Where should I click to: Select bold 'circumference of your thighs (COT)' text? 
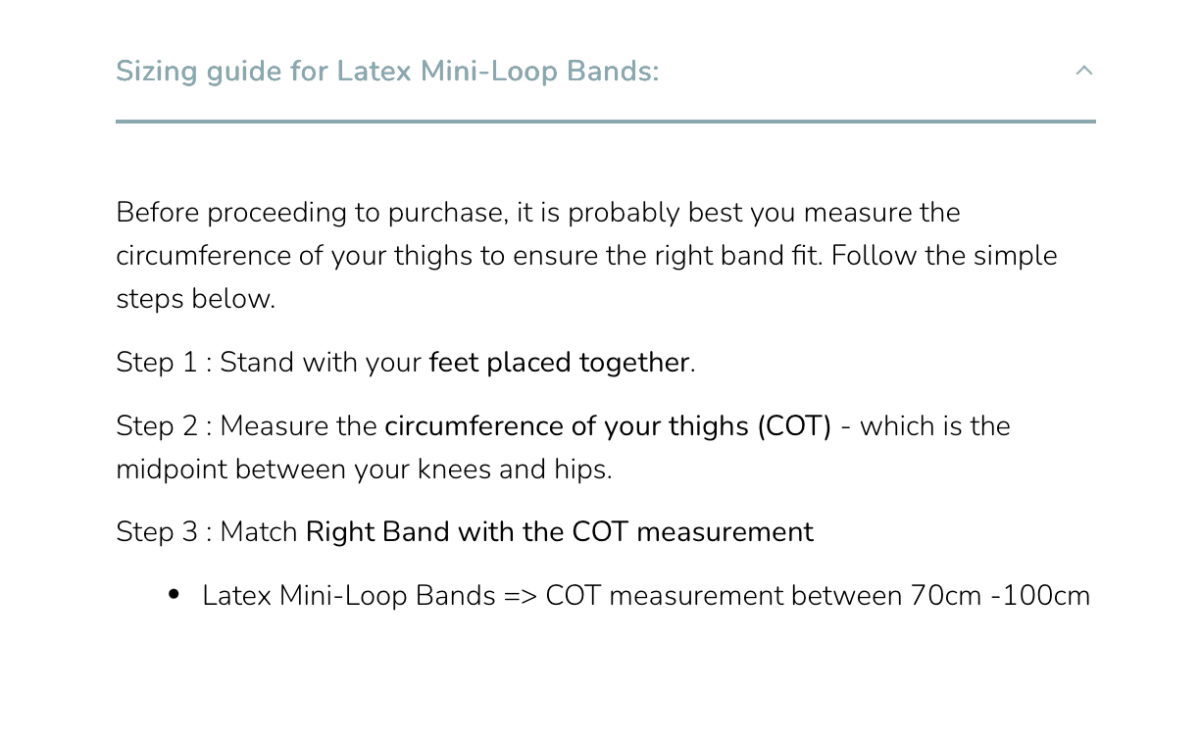pyautogui.click(x=608, y=427)
